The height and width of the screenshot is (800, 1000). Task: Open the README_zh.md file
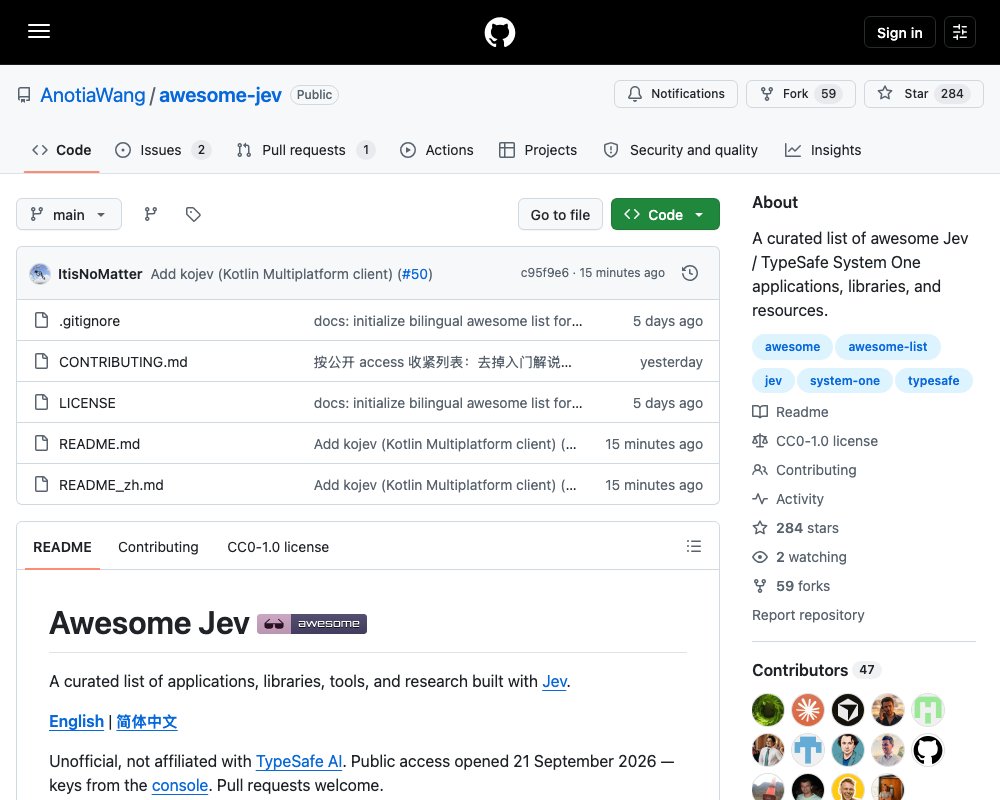[111, 485]
